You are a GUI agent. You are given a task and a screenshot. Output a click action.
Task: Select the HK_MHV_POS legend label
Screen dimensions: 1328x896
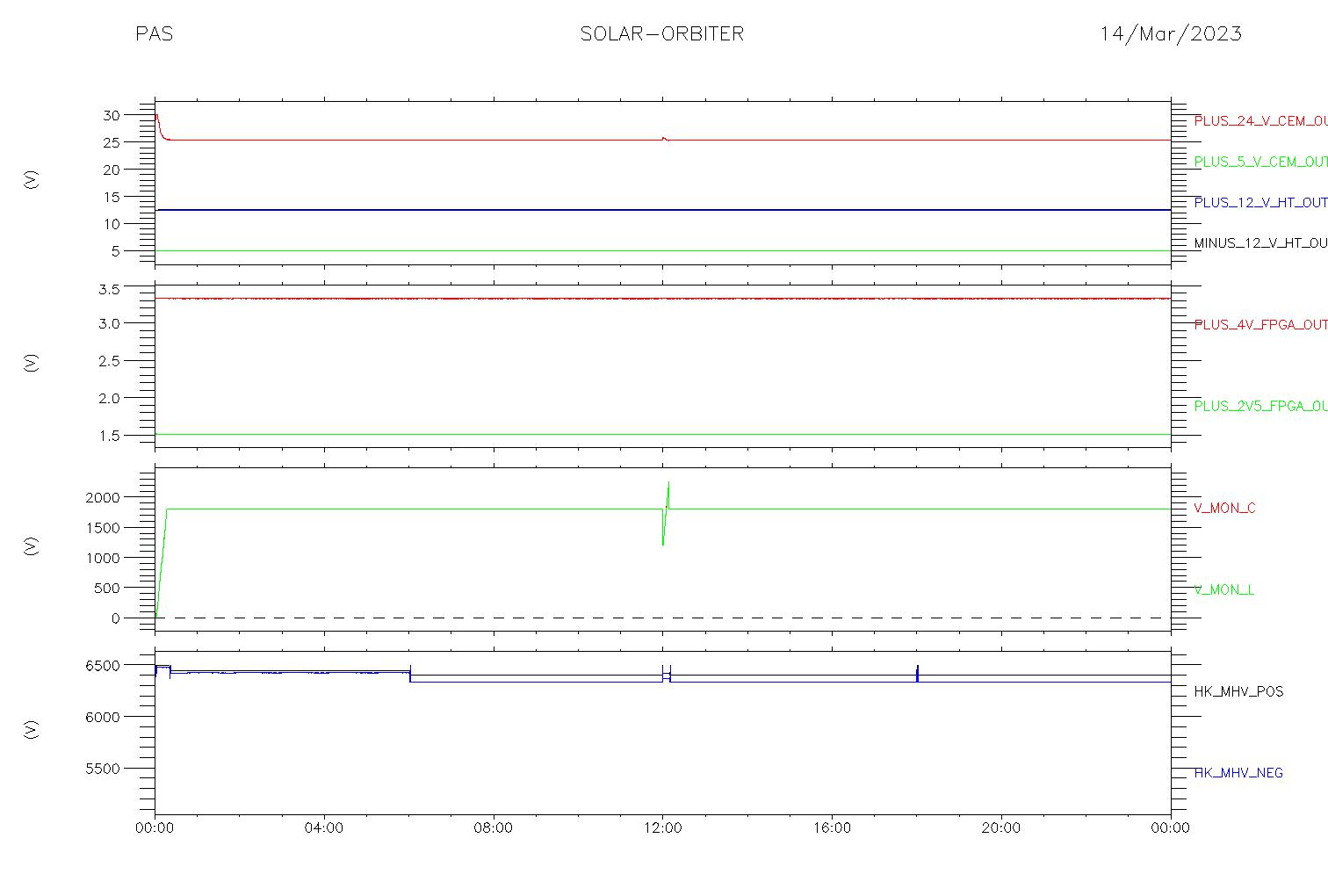1238,691
